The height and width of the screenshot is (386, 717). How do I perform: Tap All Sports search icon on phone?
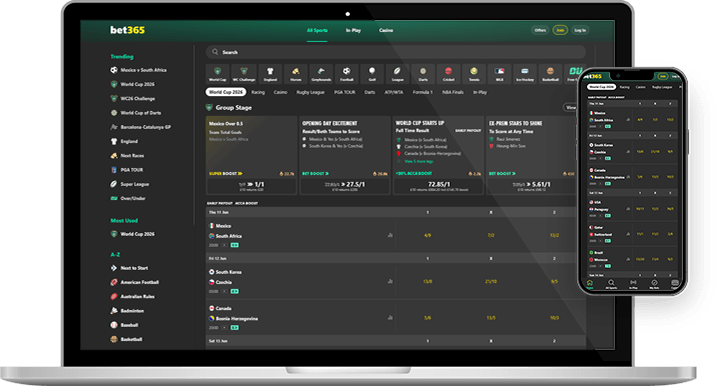(x=611, y=284)
